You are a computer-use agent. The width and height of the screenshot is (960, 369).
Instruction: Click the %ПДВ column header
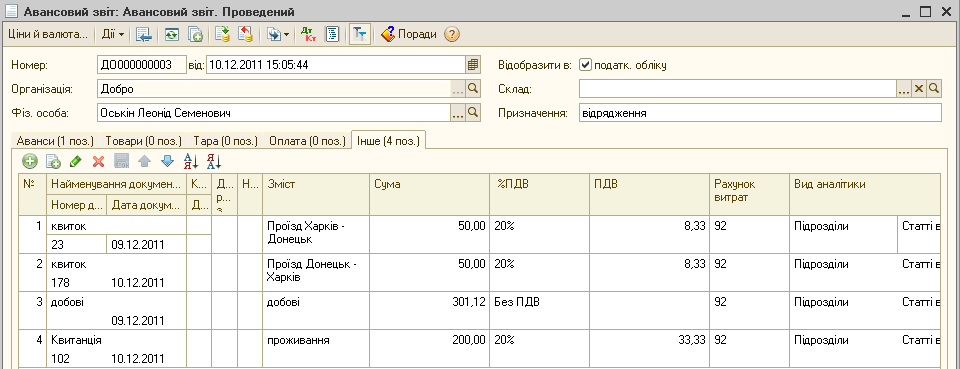coord(539,194)
